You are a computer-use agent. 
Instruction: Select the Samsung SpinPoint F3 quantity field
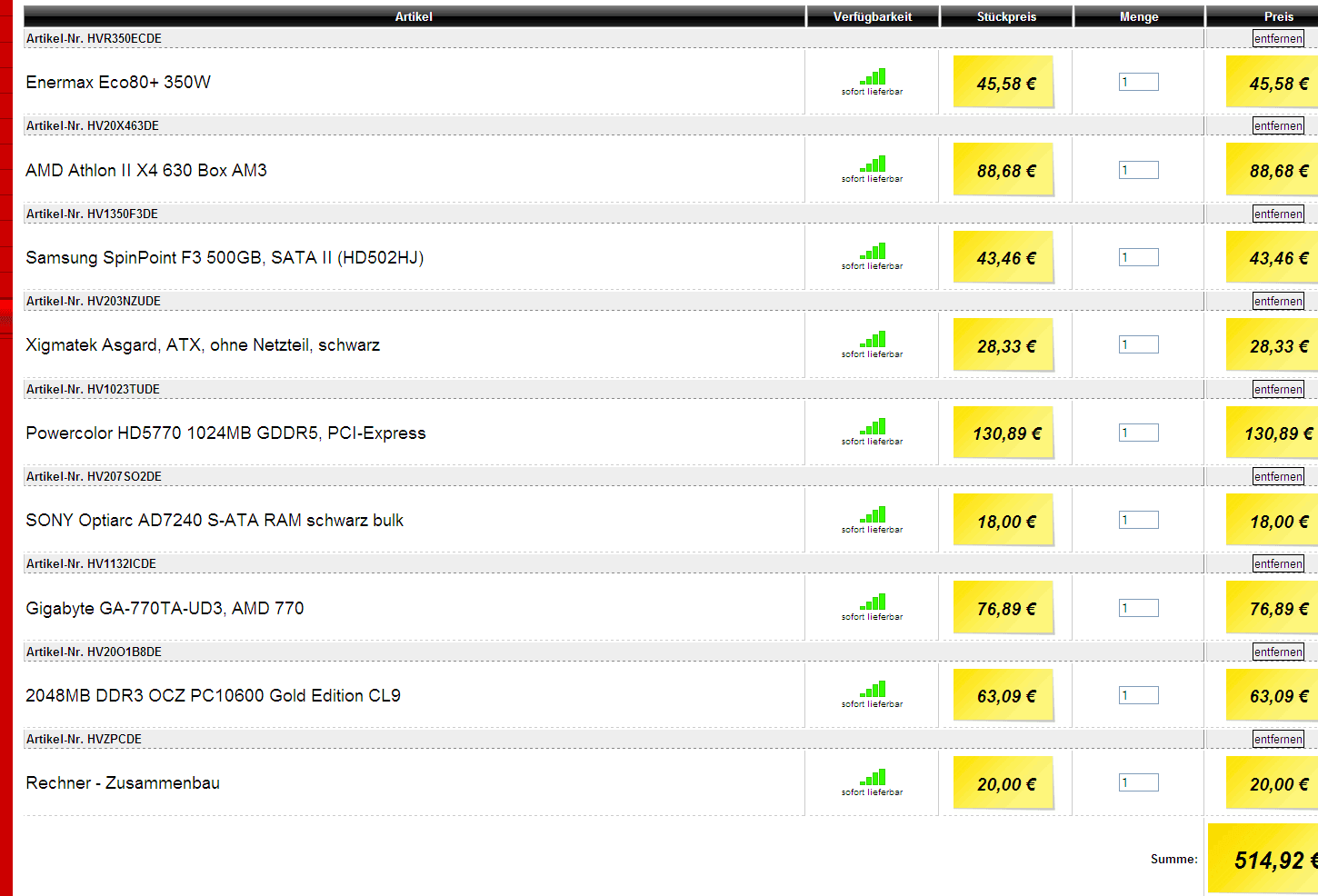pos(1138,257)
